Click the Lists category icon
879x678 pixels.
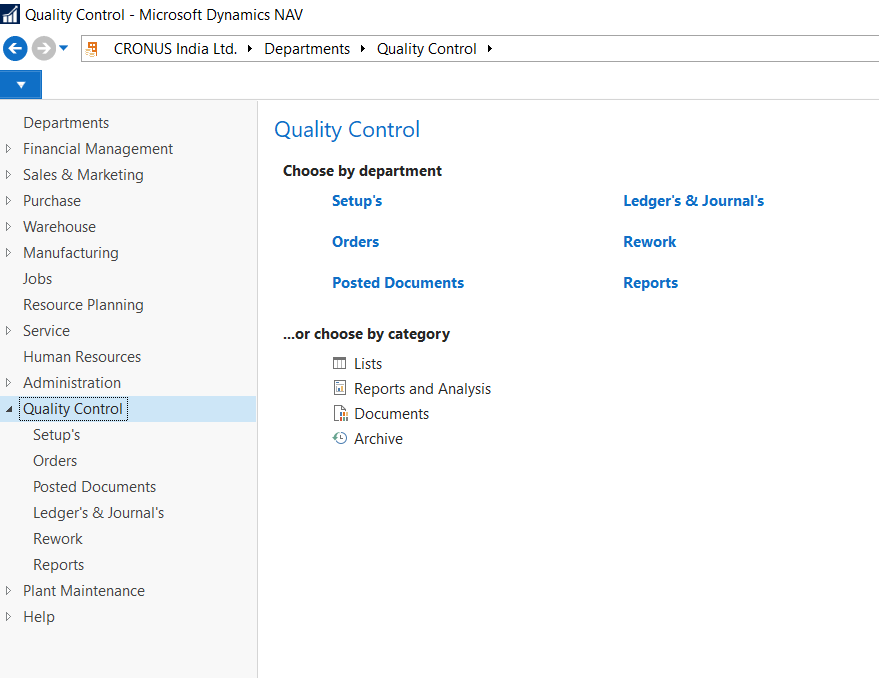pos(340,363)
